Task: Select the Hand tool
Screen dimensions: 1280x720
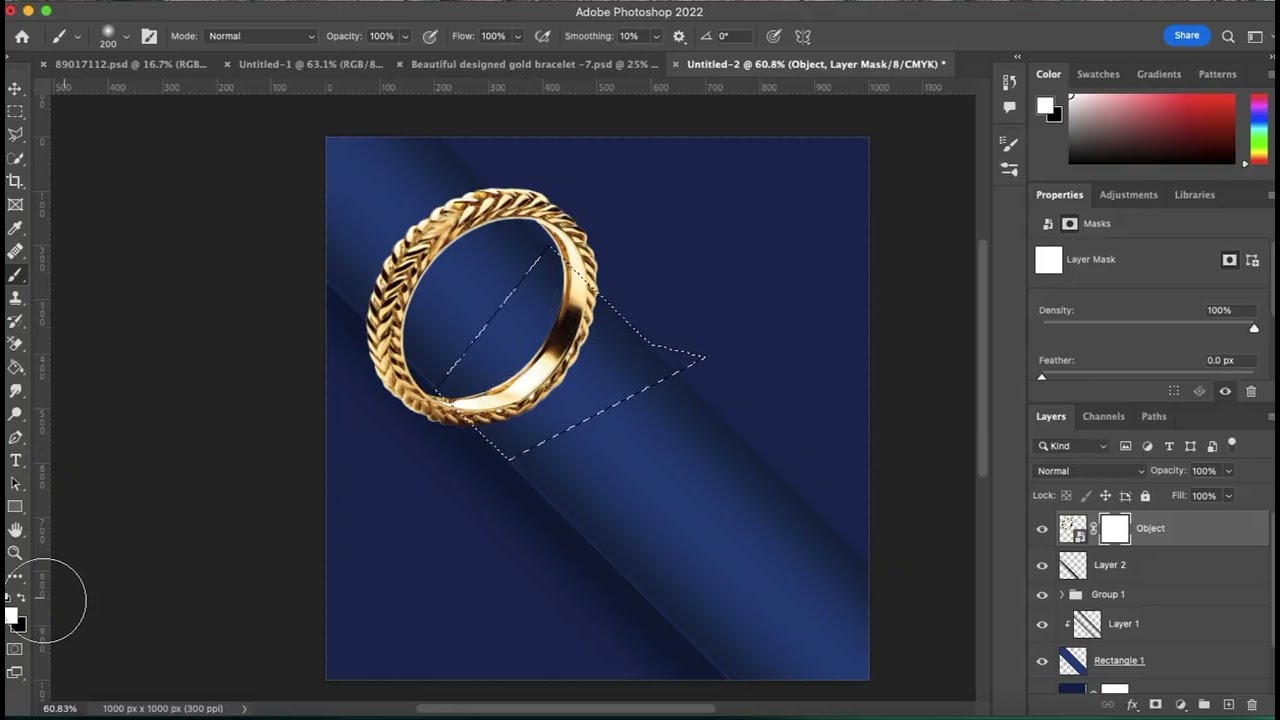Action: click(15, 530)
